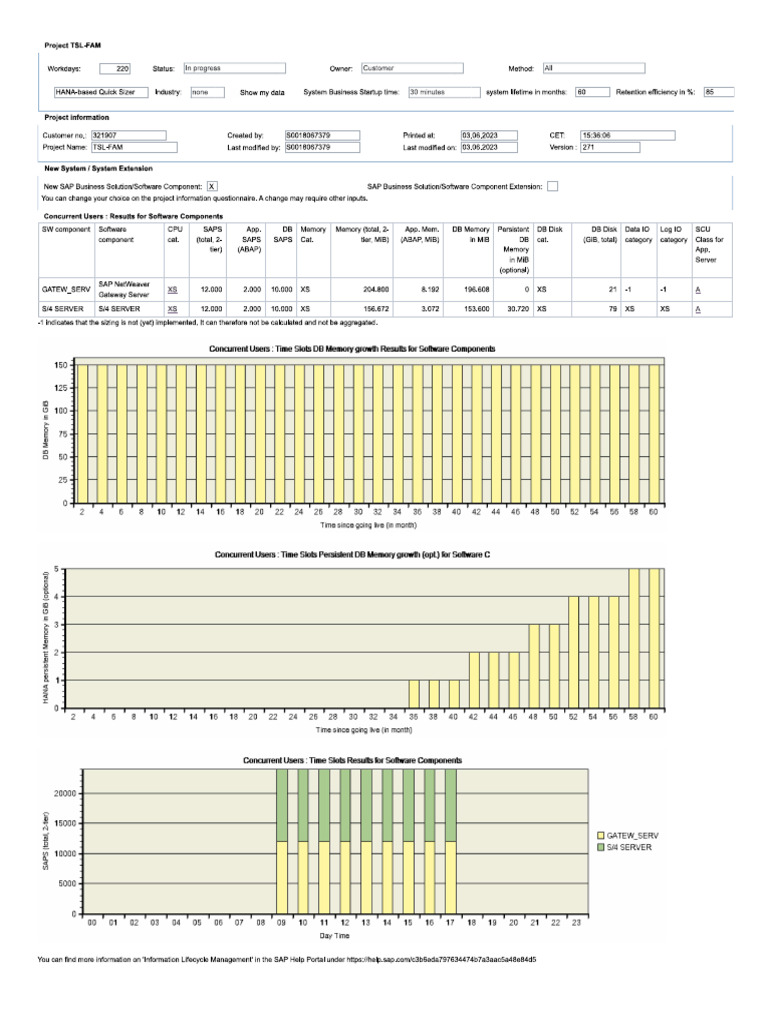Check the Software Component Extension checkbox
Viewport: 768px width, 1024px height.
(552, 186)
